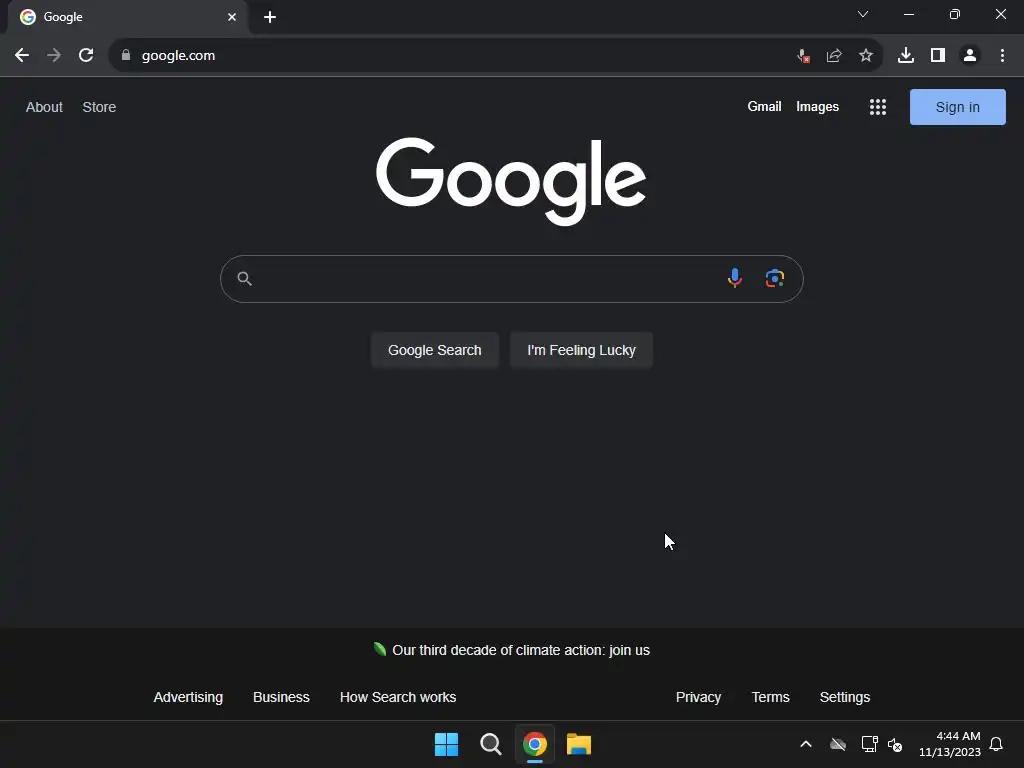Open climate action join us link
Viewport: 1024px width, 768px height.
click(520, 650)
